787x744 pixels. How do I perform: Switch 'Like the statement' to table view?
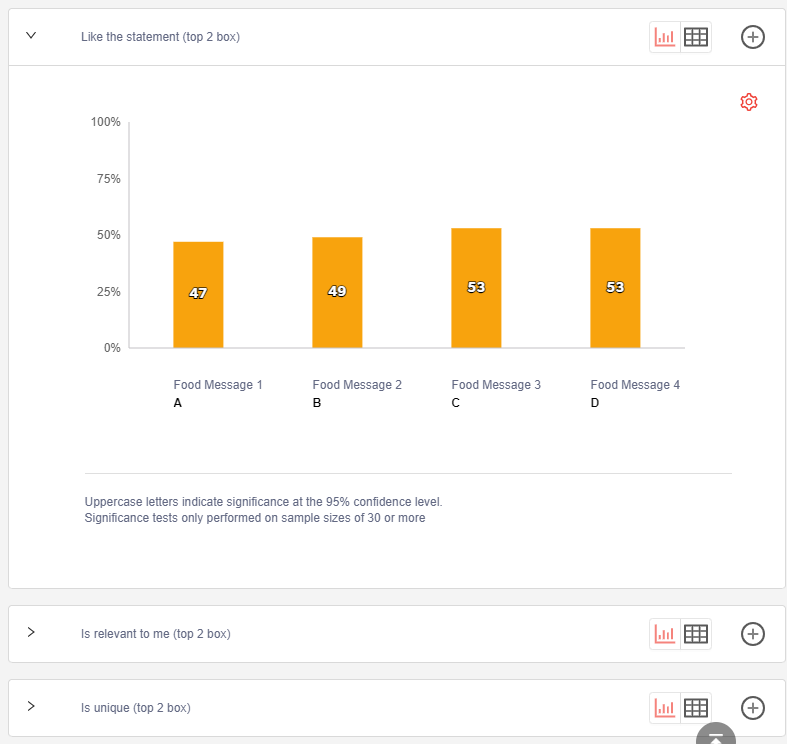[x=696, y=37]
